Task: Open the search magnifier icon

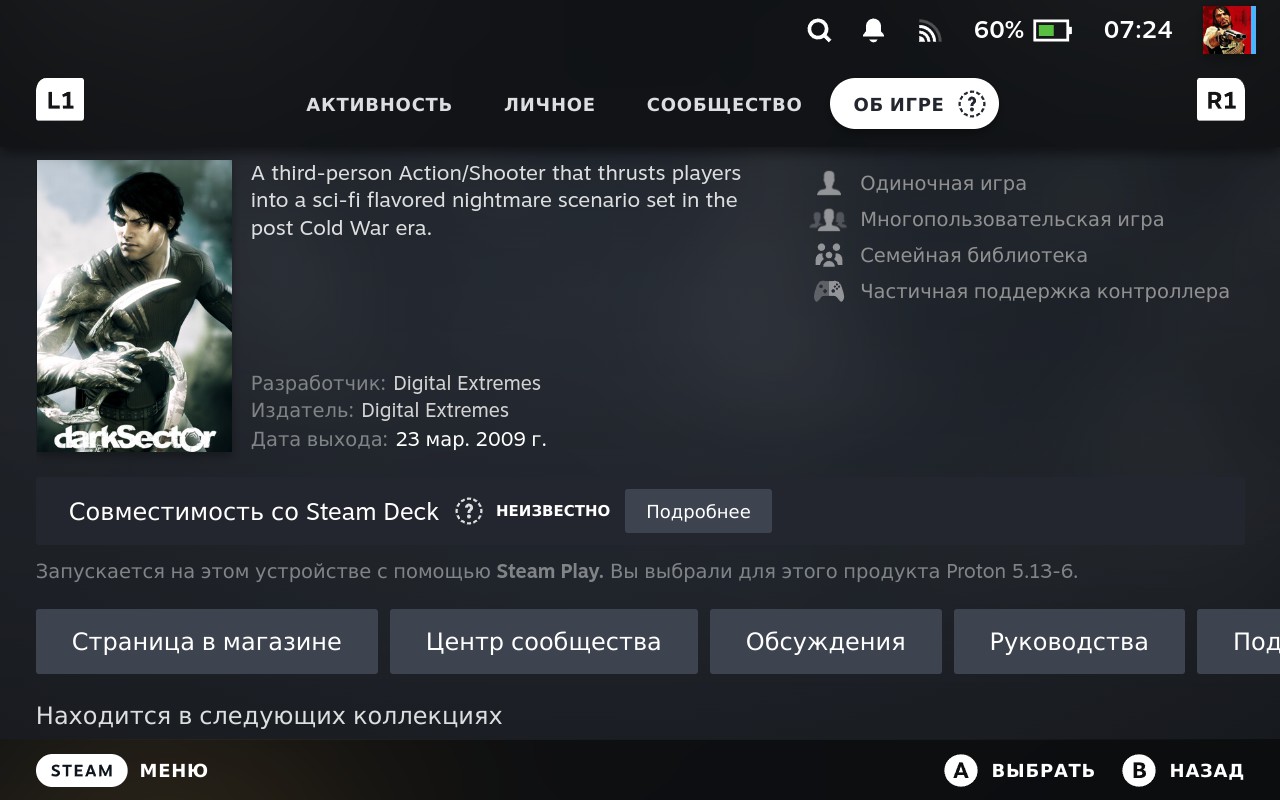Action: point(819,31)
